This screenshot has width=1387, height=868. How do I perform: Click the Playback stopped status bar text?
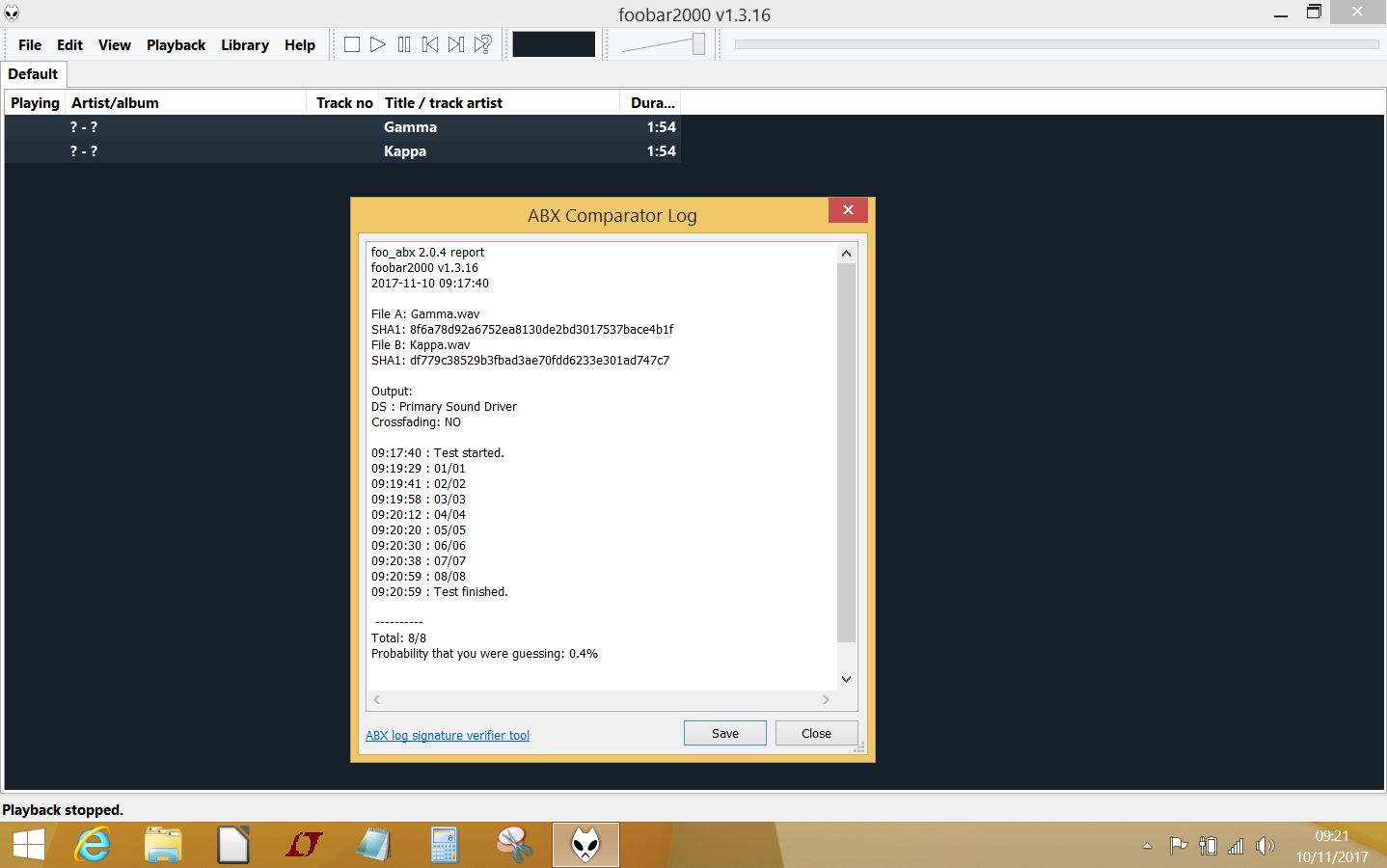[63, 810]
